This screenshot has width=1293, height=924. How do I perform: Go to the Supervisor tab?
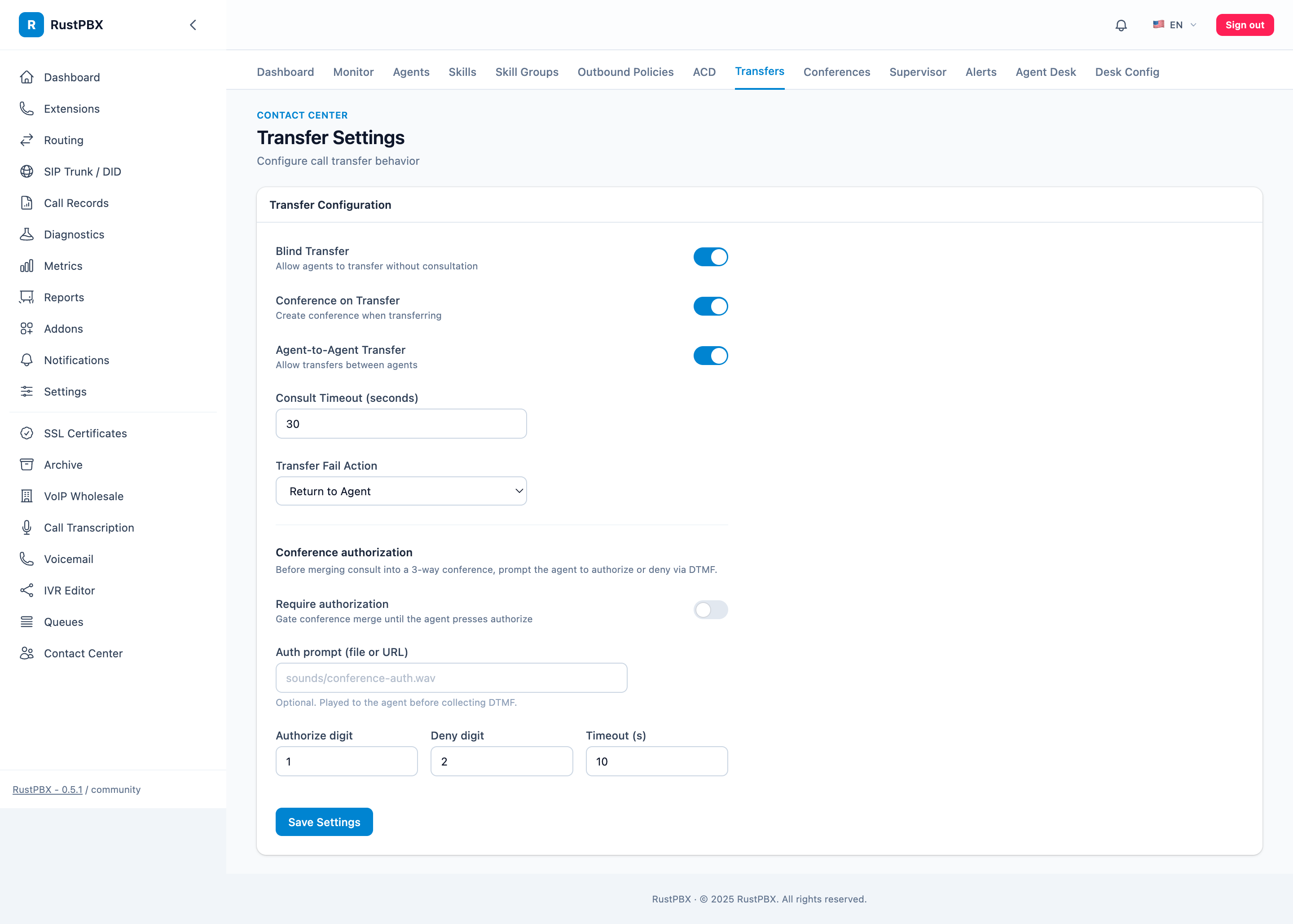[x=918, y=72]
